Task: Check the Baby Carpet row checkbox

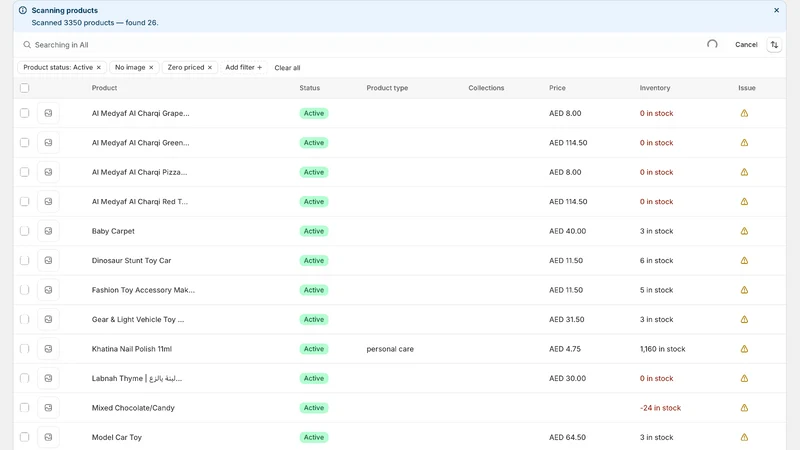Action: pos(24,231)
